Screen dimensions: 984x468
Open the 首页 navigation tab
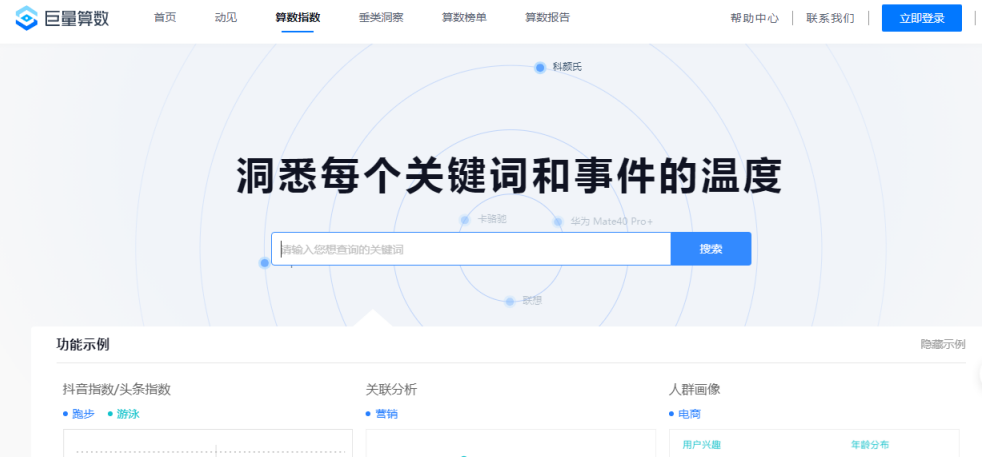coord(165,18)
